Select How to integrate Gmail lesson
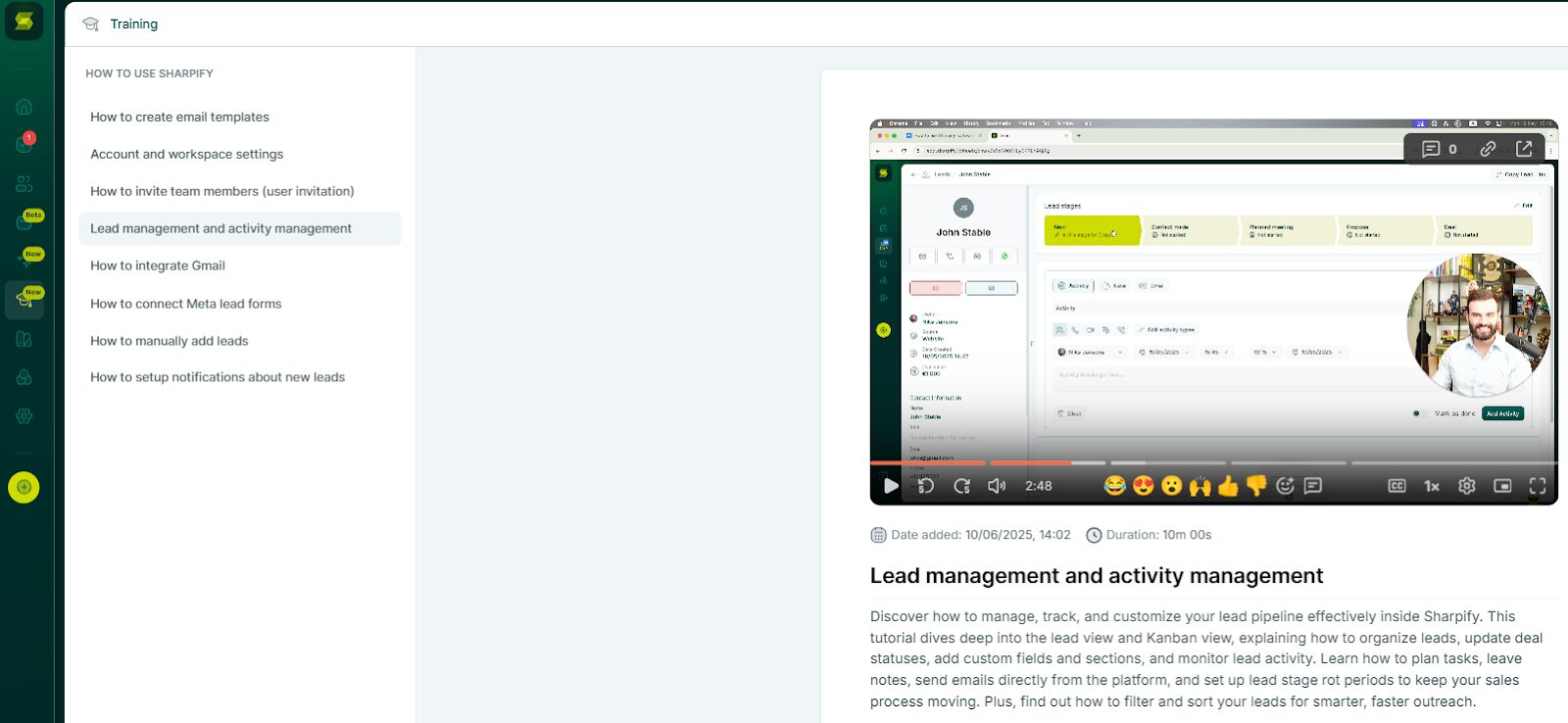 tap(158, 265)
